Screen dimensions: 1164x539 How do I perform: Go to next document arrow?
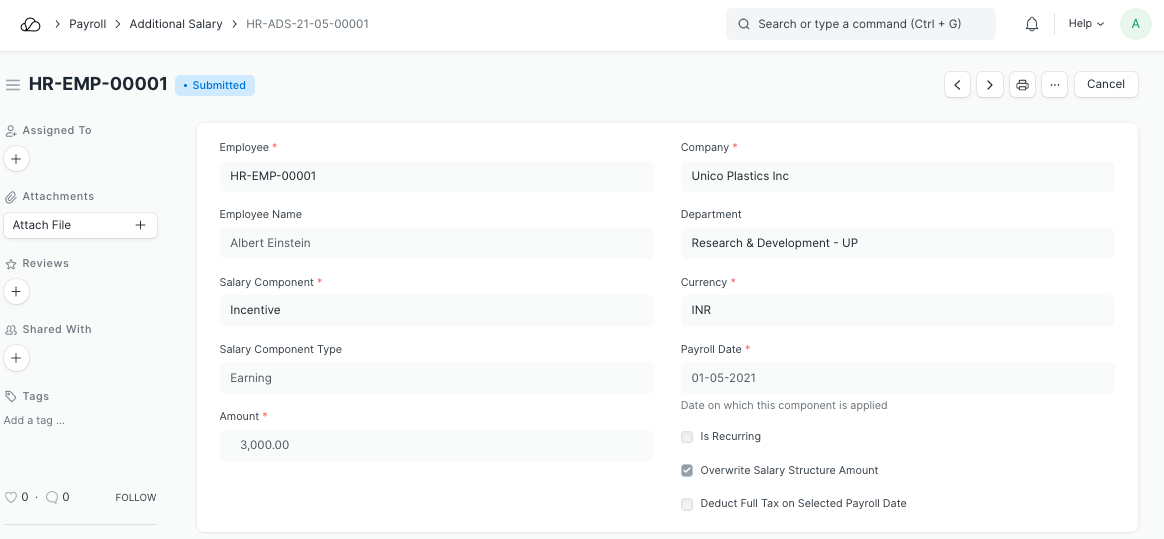[990, 85]
